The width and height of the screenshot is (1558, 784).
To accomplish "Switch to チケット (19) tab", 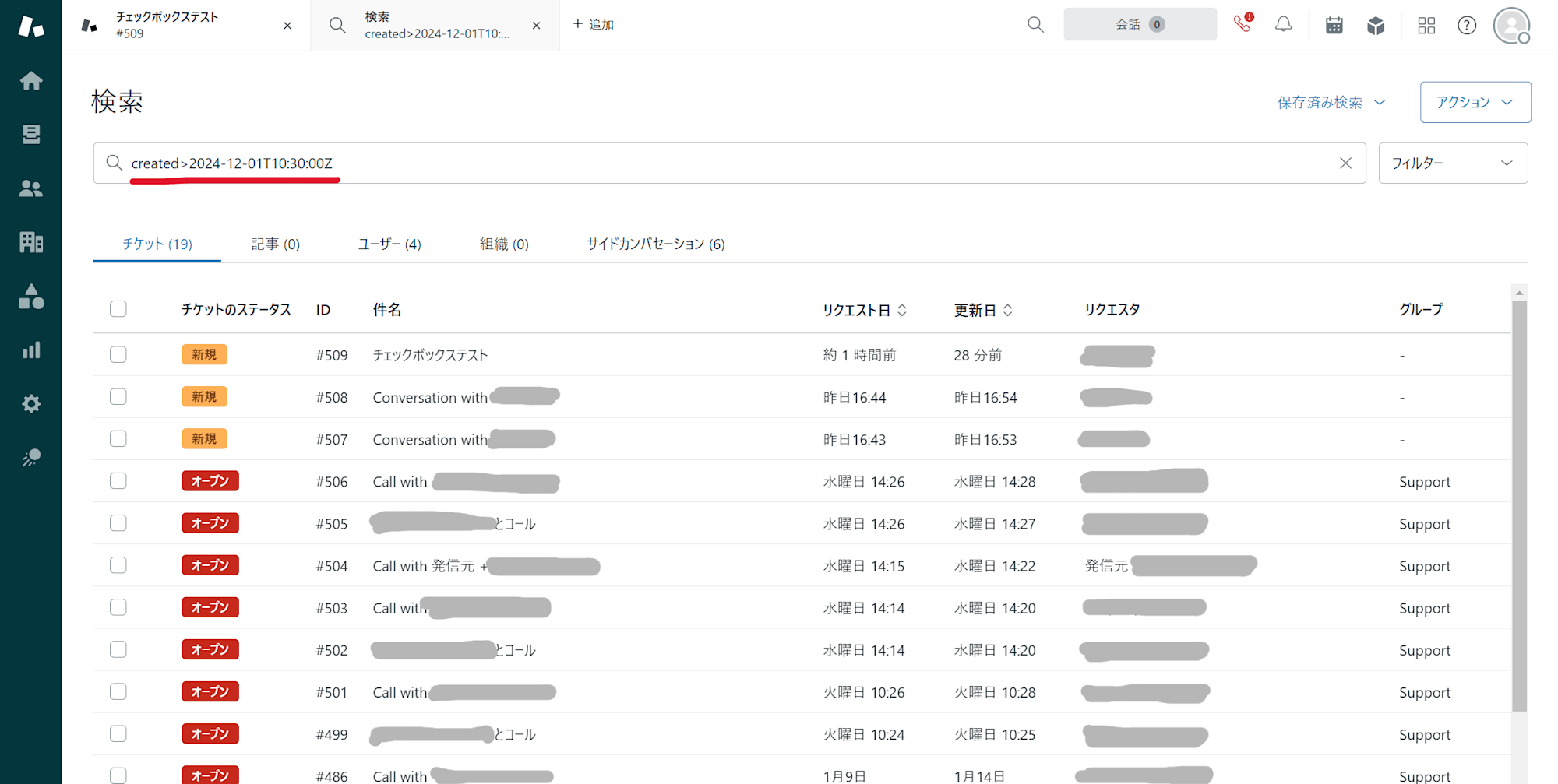I will pos(157,244).
